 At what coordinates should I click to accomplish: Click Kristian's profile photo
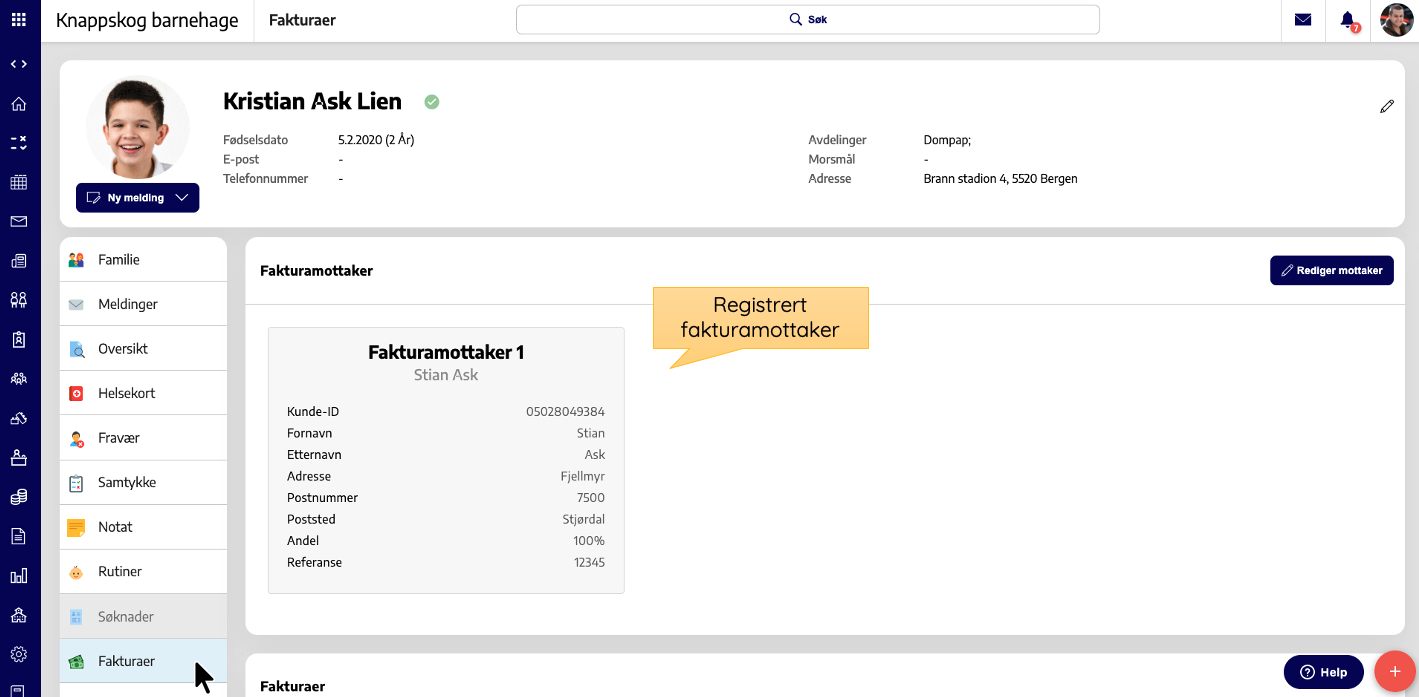pos(138,127)
